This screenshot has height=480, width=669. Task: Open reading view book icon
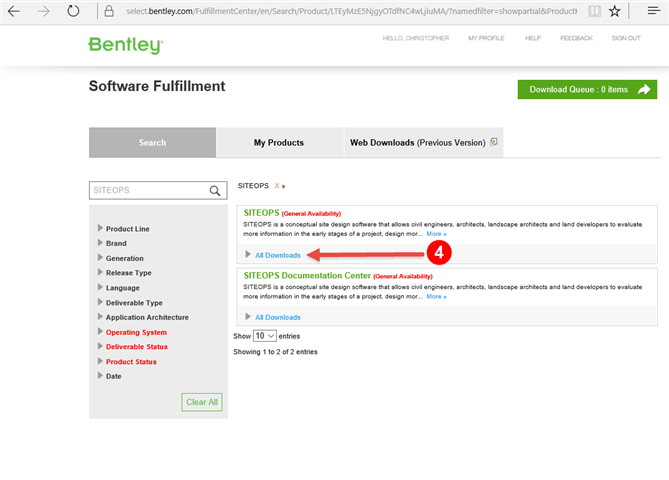[x=594, y=11]
